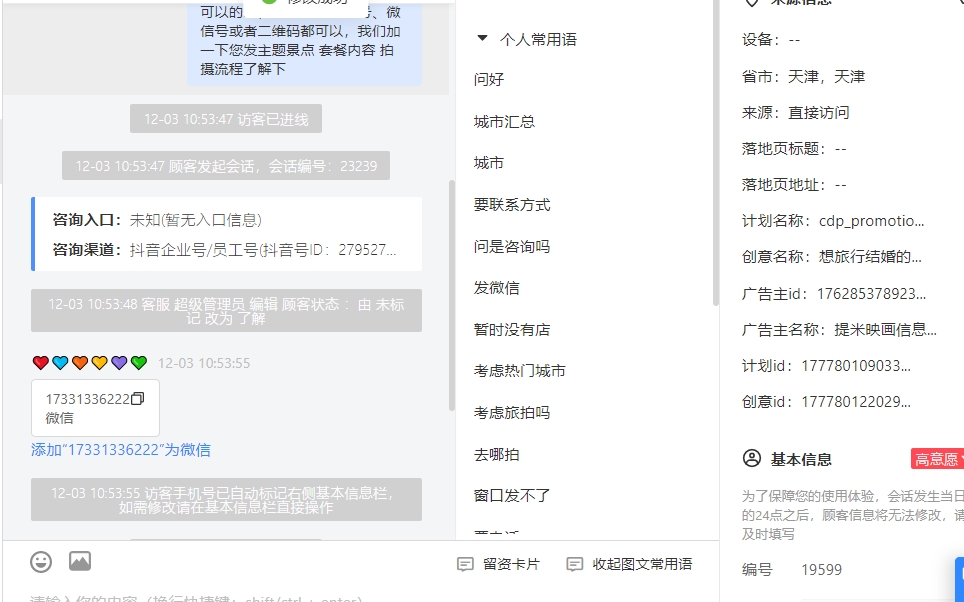Copy phone number 17331336222 with copy icon

(138, 399)
